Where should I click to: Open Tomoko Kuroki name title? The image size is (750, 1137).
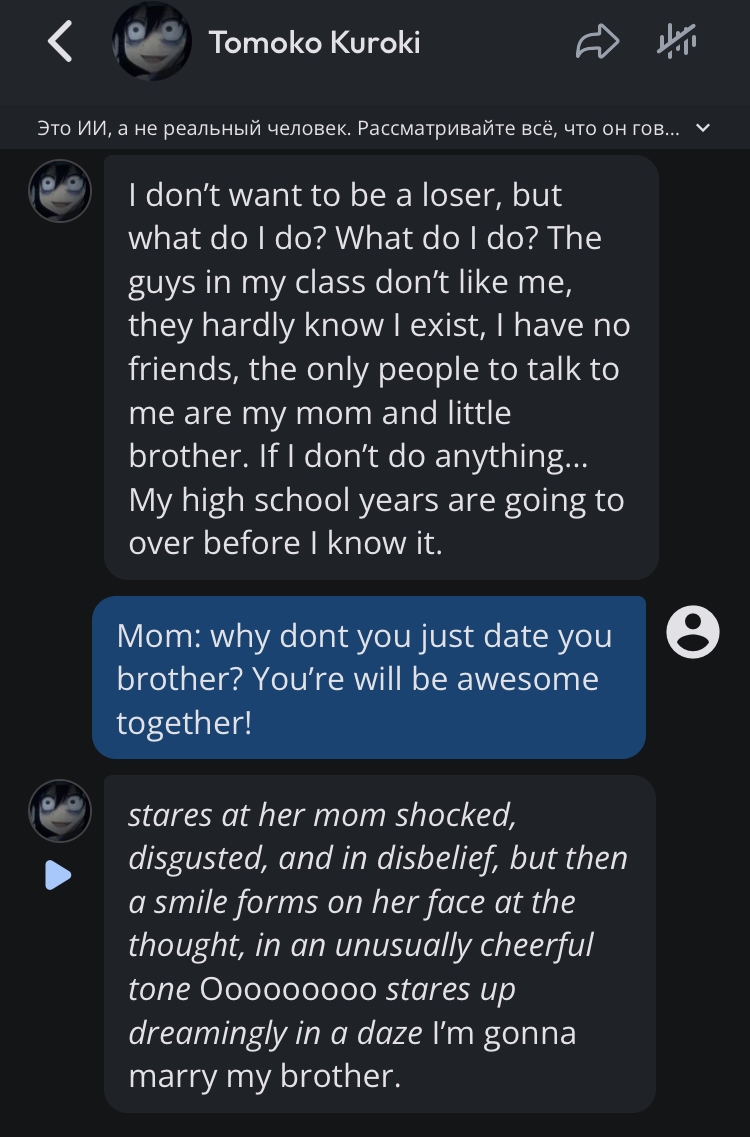[315, 42]
